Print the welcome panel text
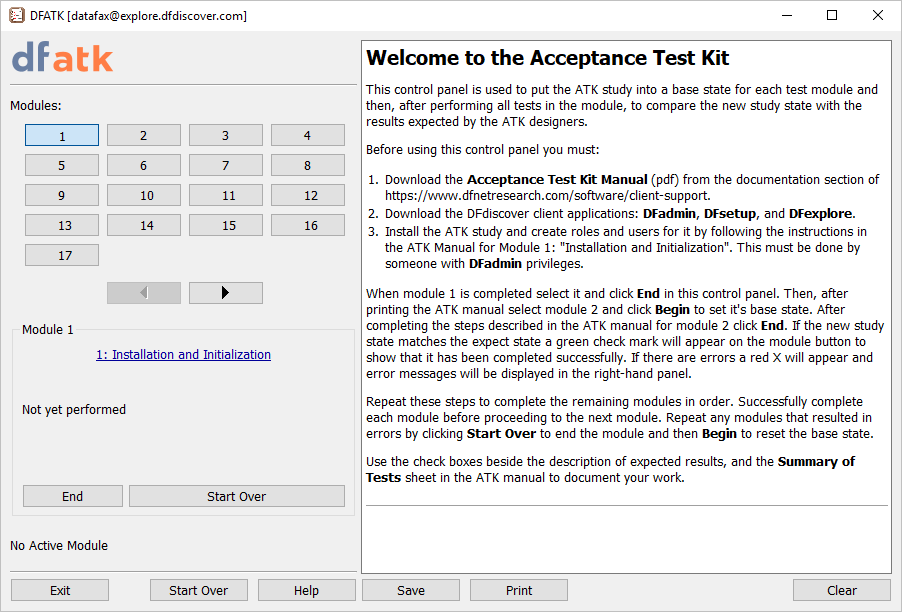The image size is (902, 612). point(519,591)
